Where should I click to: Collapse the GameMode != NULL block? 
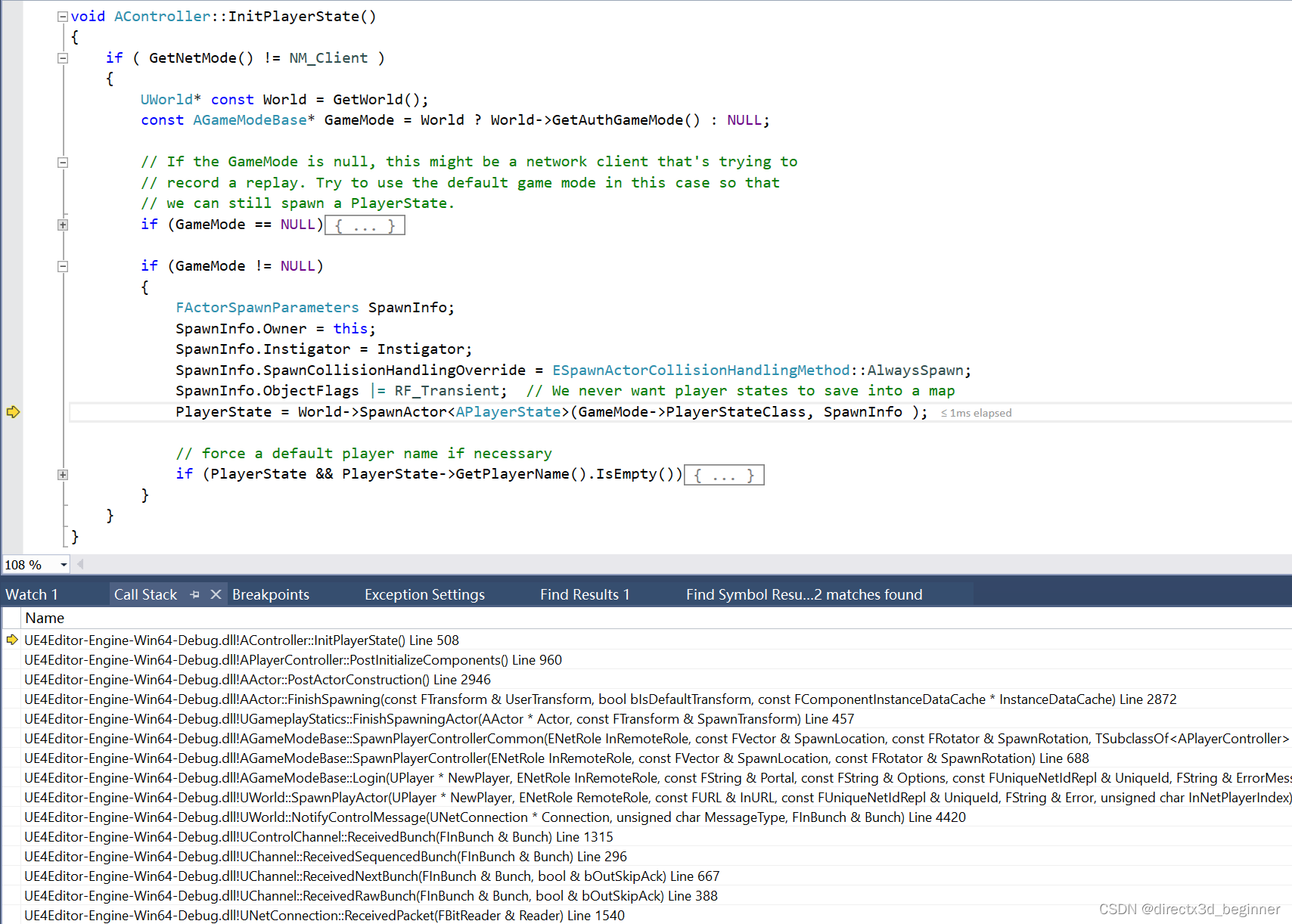pyautogui.click(x=63, y=266)
